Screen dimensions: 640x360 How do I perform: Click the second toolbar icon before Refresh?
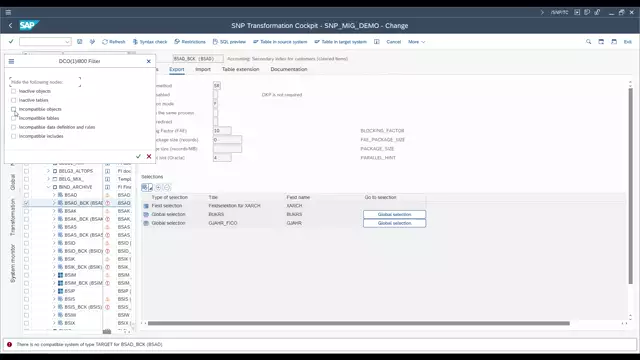pyautogui.click(x=92, y=42)
